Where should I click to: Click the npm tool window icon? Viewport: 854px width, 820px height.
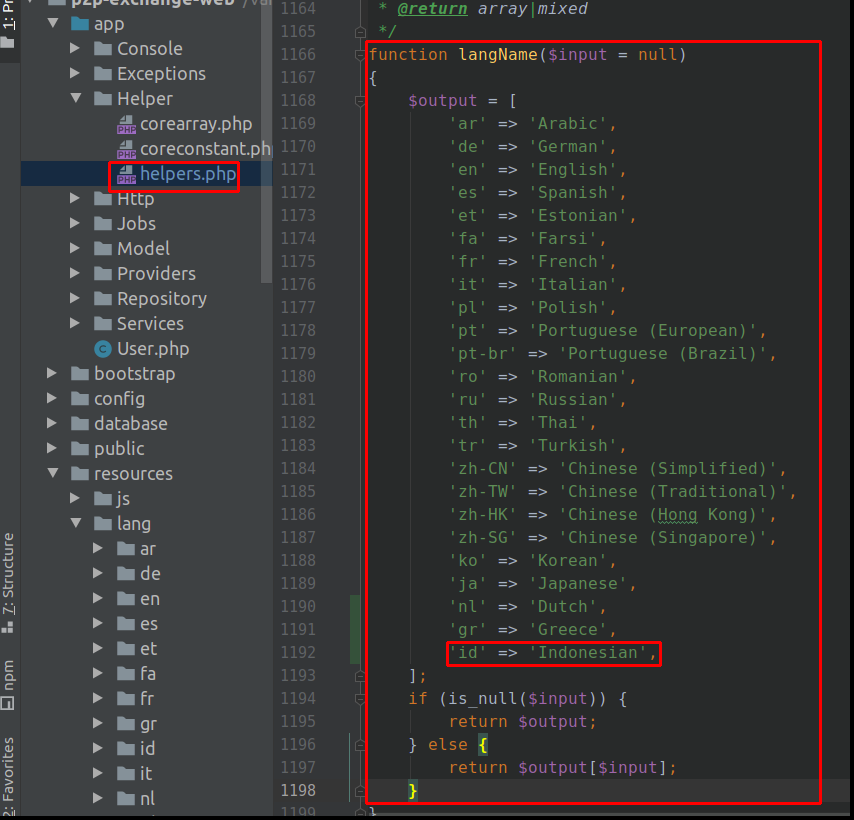(x=9, y=703)
